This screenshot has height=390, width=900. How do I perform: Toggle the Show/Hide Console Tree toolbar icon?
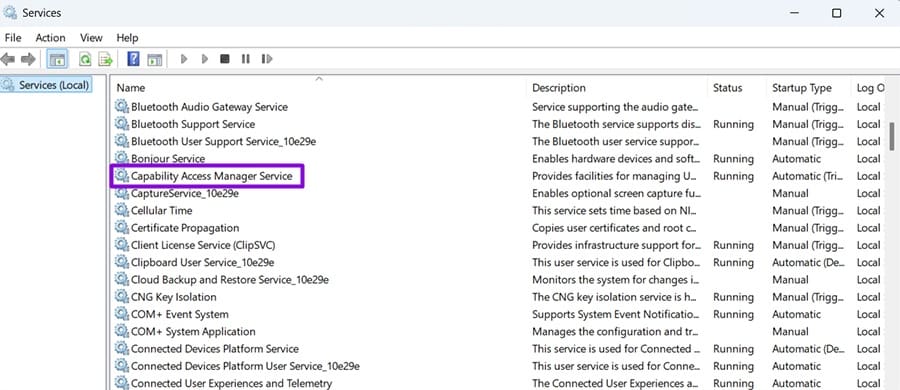pyautogui.click(x=57, y=59)
